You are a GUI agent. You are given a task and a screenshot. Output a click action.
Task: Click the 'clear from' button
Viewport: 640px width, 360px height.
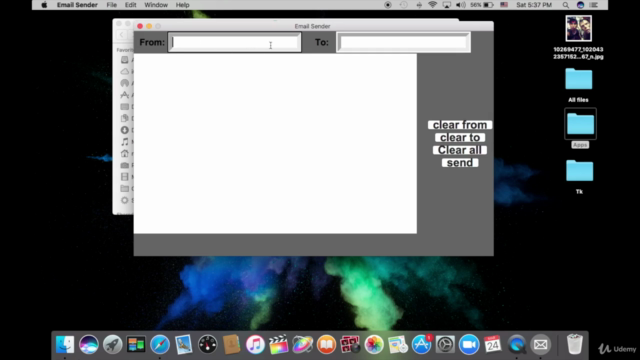click(460, 125)
